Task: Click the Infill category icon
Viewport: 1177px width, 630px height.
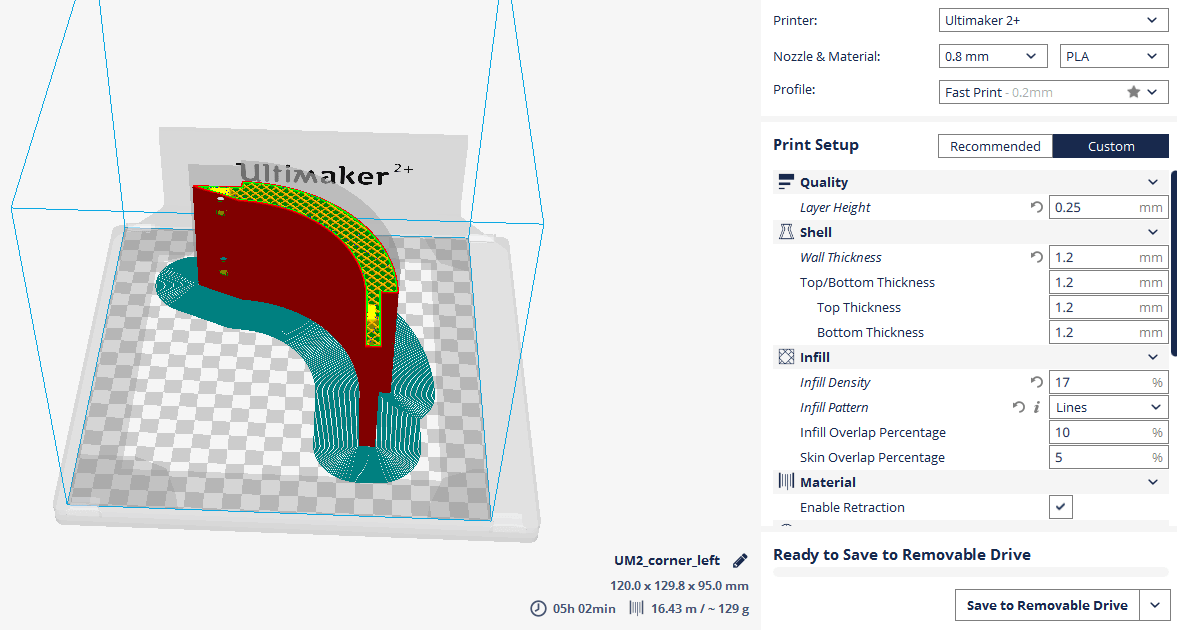Action: pos(785,357)
